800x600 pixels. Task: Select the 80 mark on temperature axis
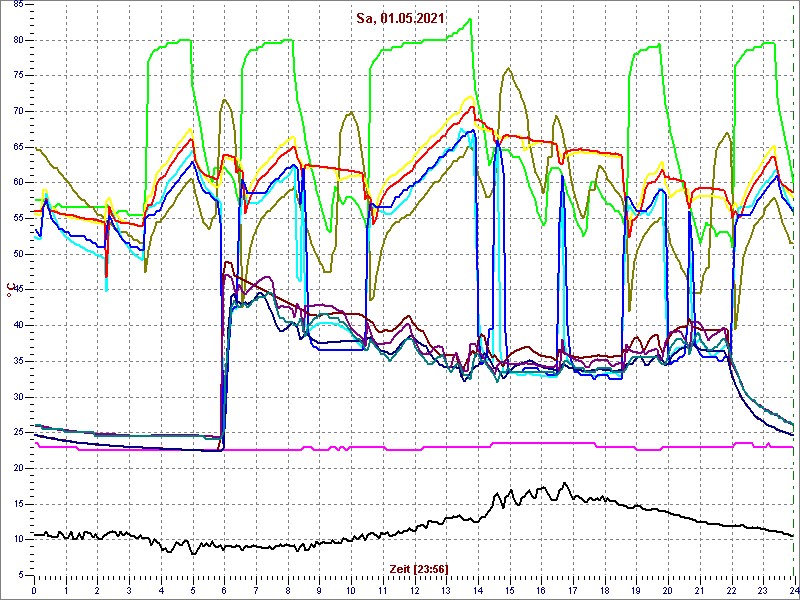(x=17, y=40)
